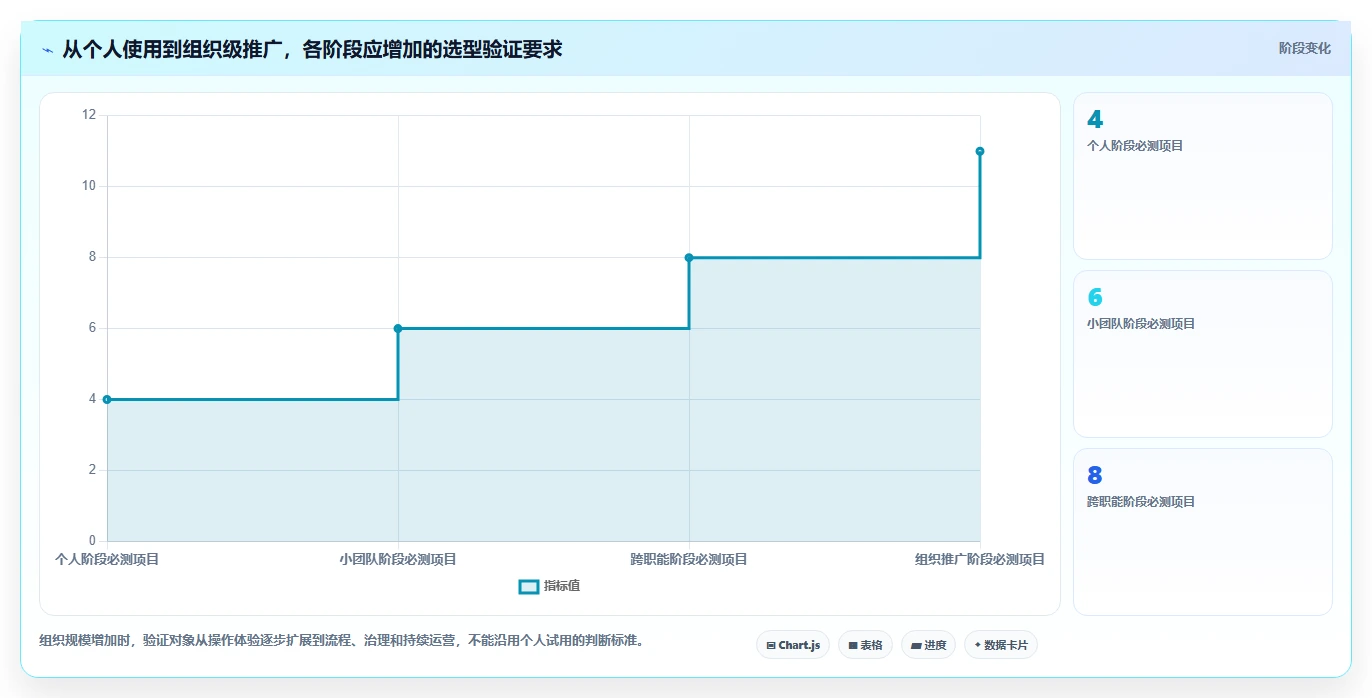Viewport: 1372px width, 698px height.
Task: Click the 指标值 legend color box
Action: coord(529,586)
